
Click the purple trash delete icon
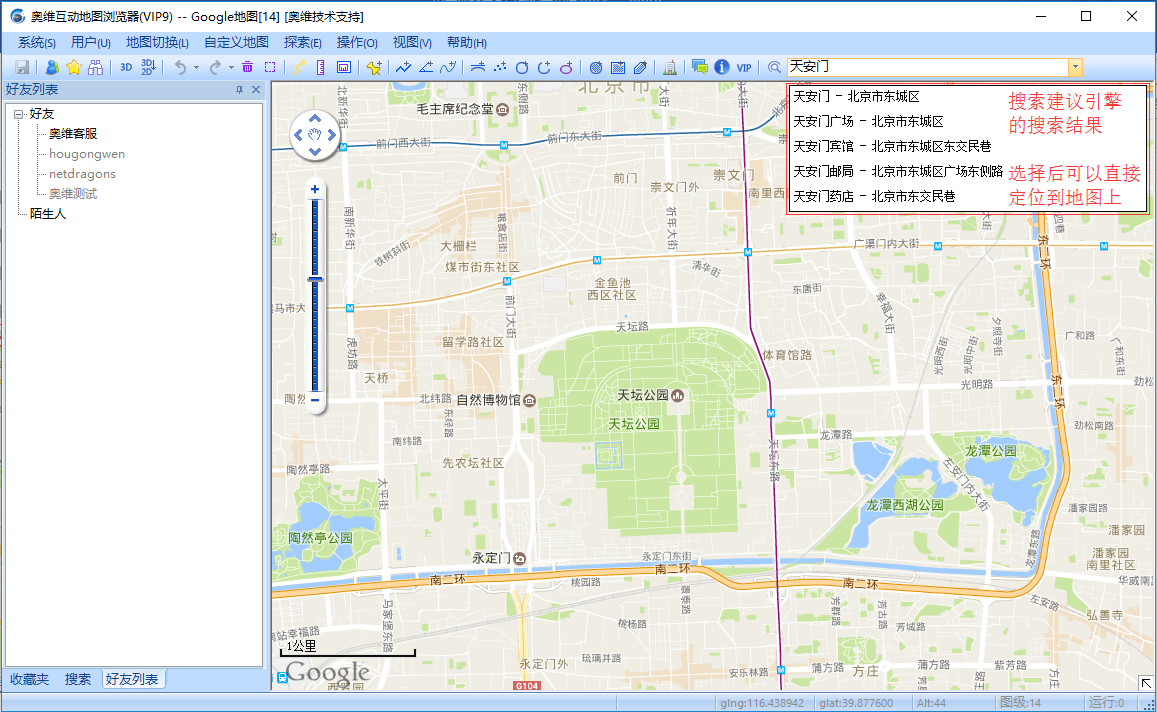(x=248, y=68)
